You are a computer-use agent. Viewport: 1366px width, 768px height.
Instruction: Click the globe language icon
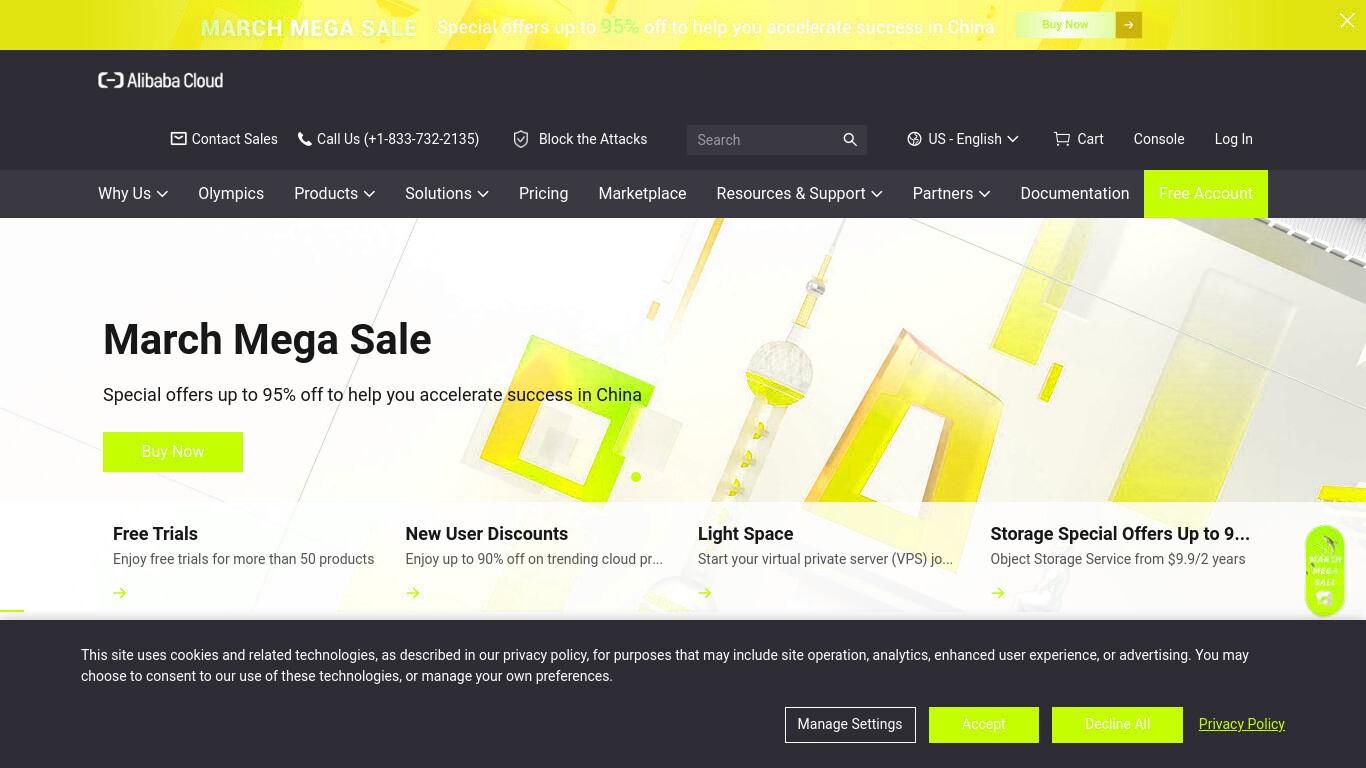(914, 139)
